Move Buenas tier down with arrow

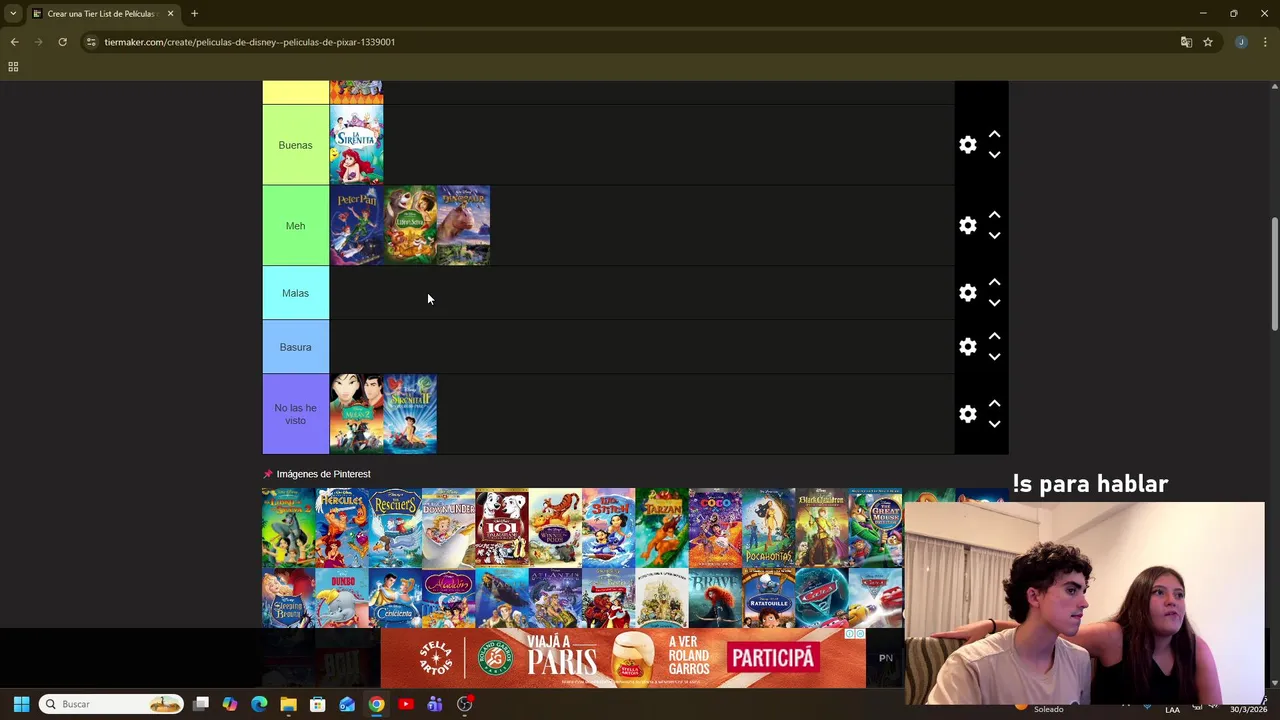[x=994, y=155]
